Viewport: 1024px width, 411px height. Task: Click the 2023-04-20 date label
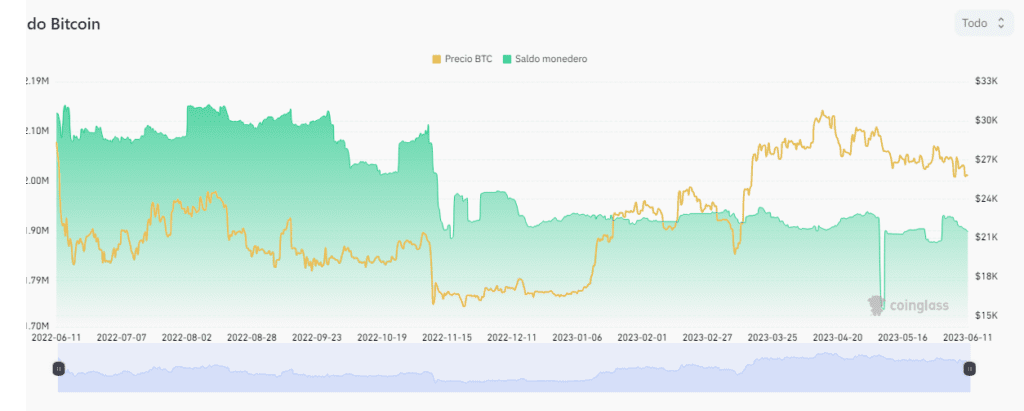coord(837,338)
